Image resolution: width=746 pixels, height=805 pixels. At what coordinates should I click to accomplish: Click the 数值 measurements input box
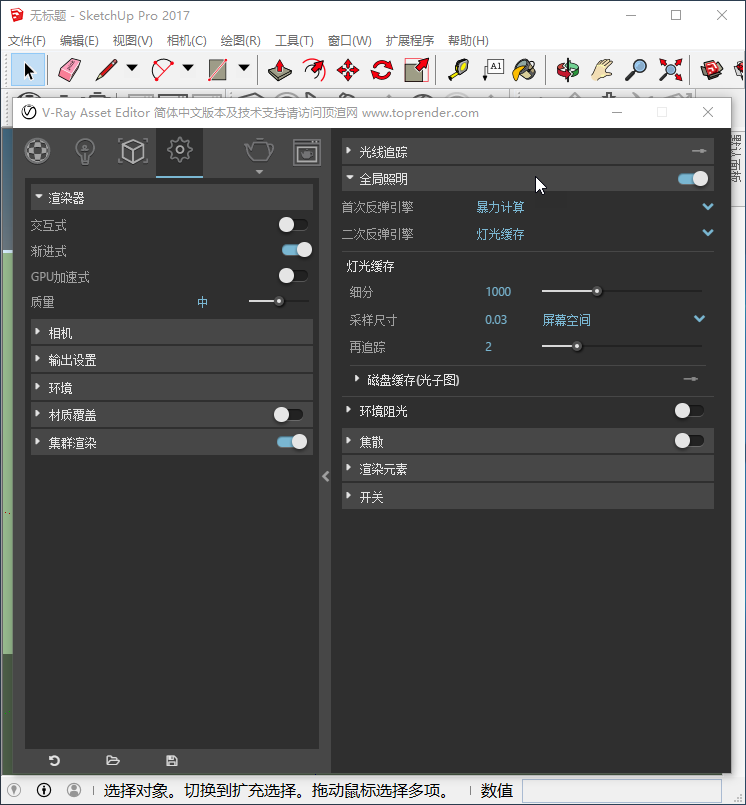(x=622, y=790)
